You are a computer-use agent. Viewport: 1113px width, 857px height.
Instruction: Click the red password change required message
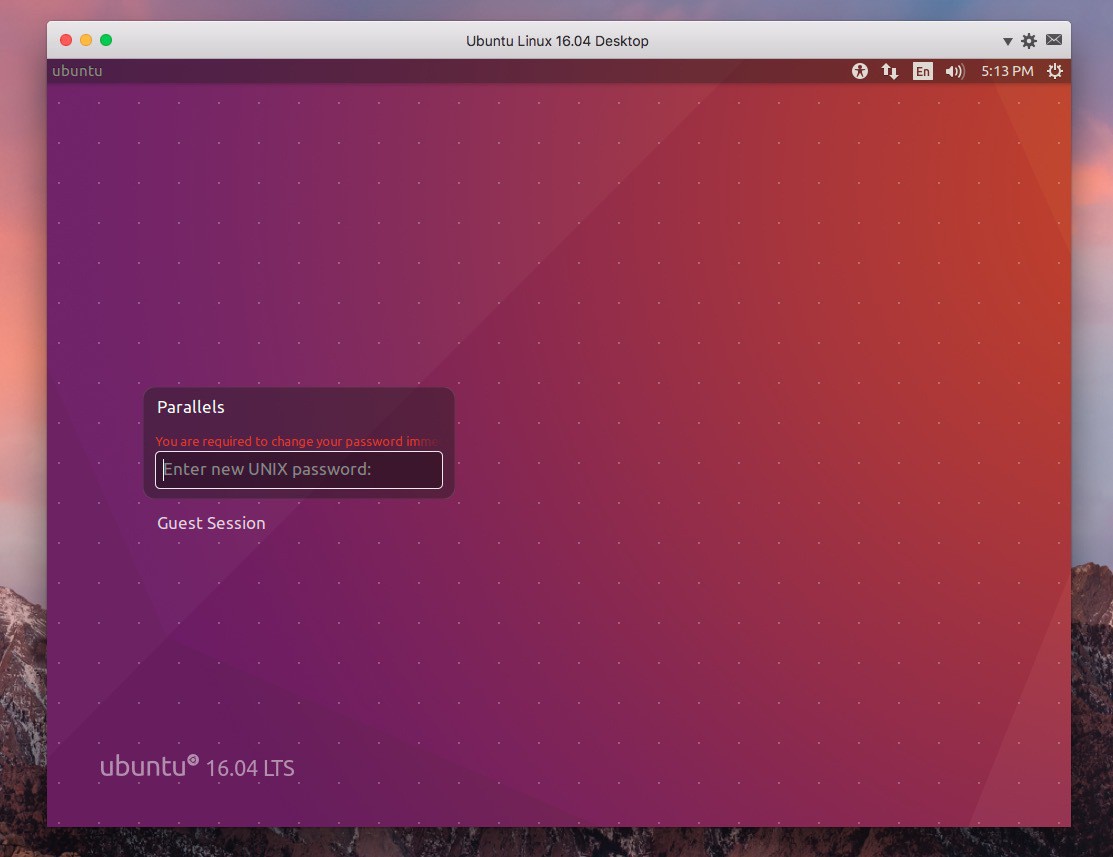click(x=296, y=441)
